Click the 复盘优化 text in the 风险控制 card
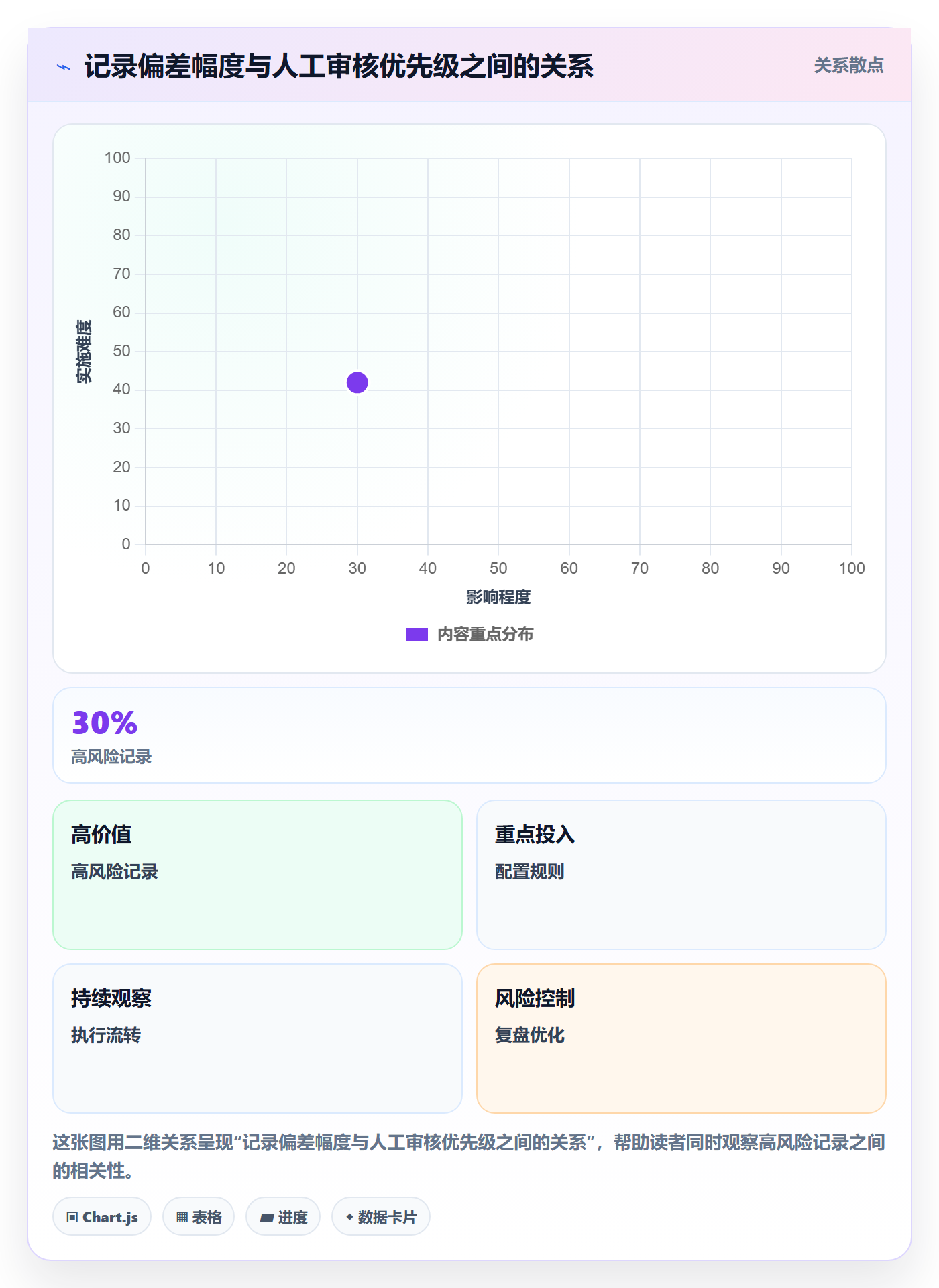Image resolution: width=939 pixels, height=1288 pixels. tap(529, 1035)
